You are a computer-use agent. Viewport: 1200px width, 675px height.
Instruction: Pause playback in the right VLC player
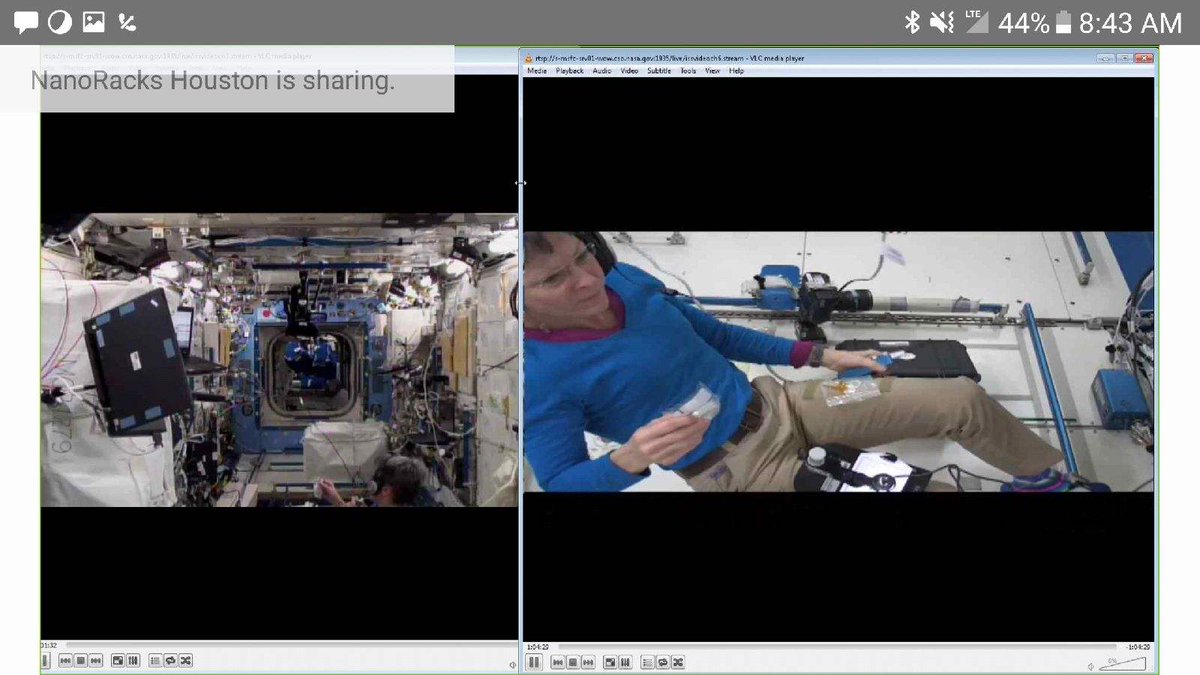534,662
